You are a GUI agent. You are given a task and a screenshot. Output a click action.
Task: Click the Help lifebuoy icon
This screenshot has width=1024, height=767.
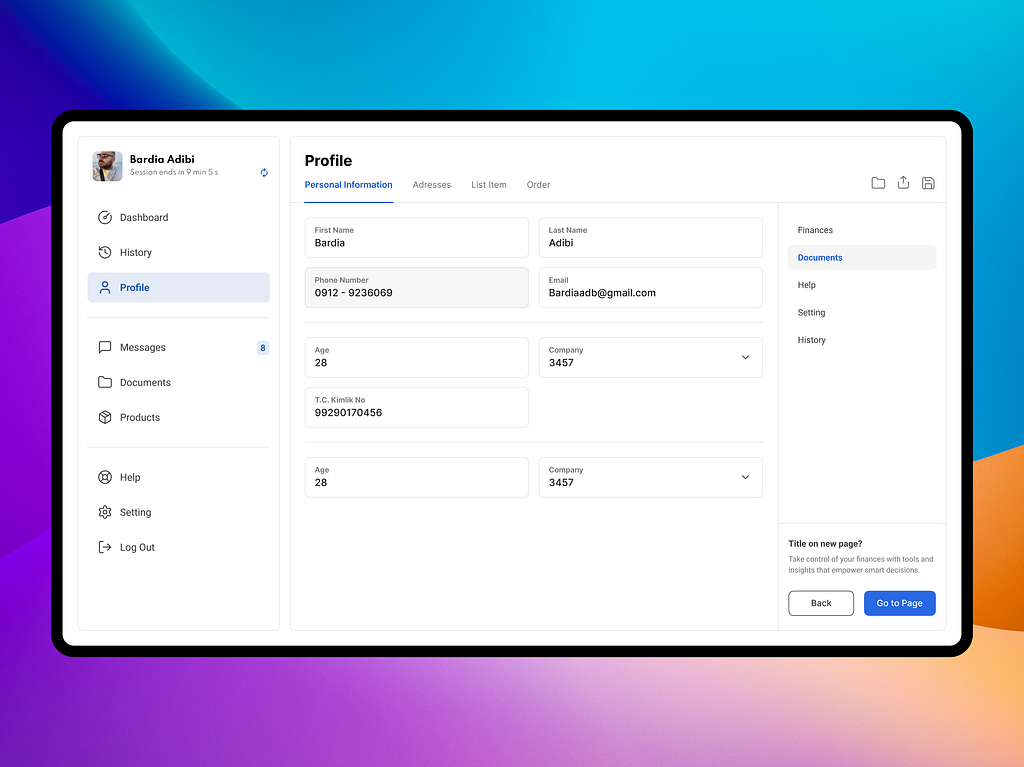pyautogui.click(x=104, y=477)
